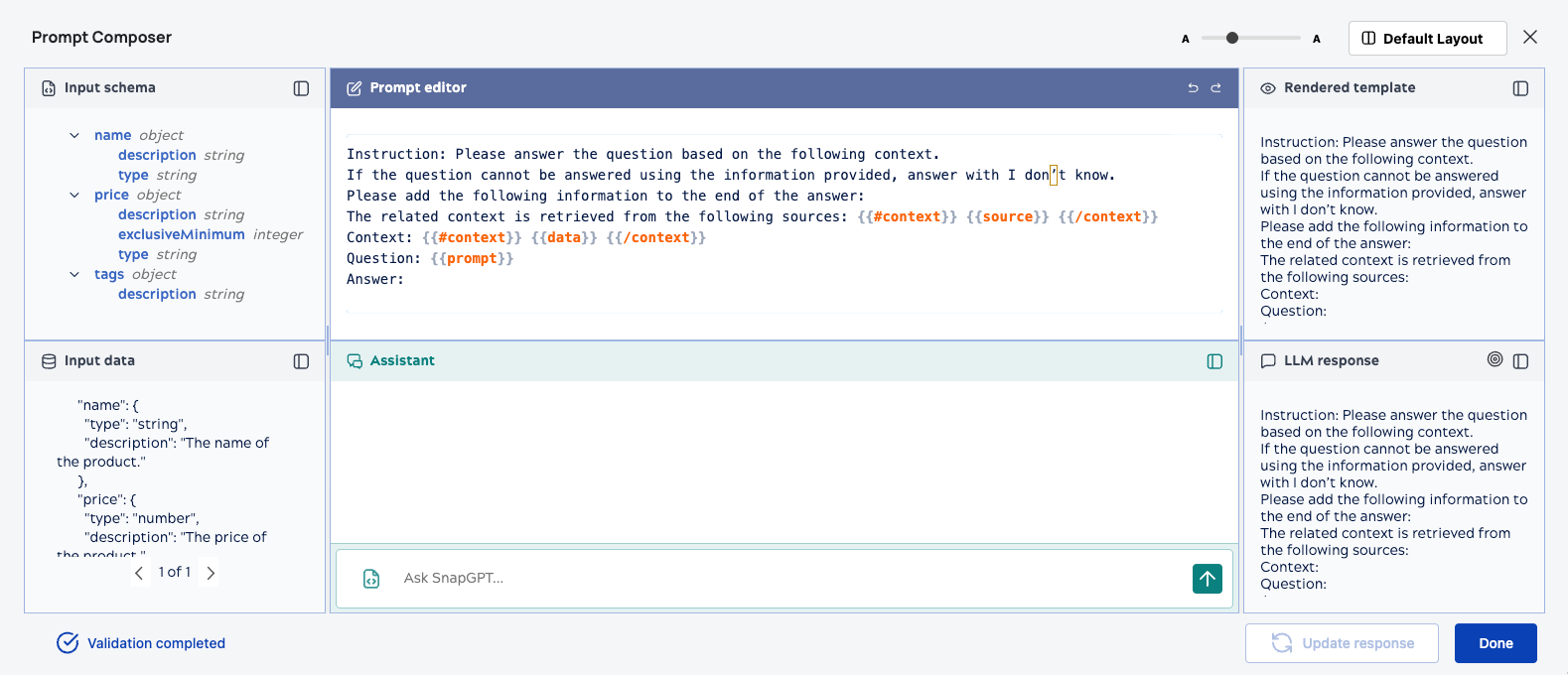The image size is (1568, 675).
Task: Click the target icon in LLM response header
Action: (x=1495, y=359)
